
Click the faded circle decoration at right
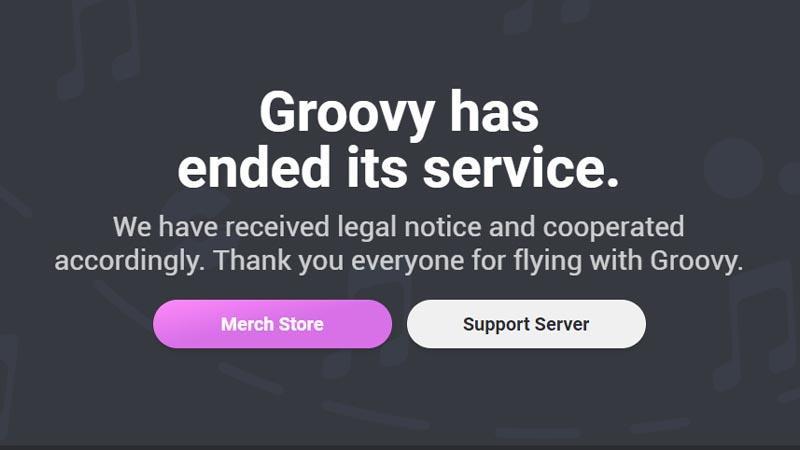[x=733, y=168]
